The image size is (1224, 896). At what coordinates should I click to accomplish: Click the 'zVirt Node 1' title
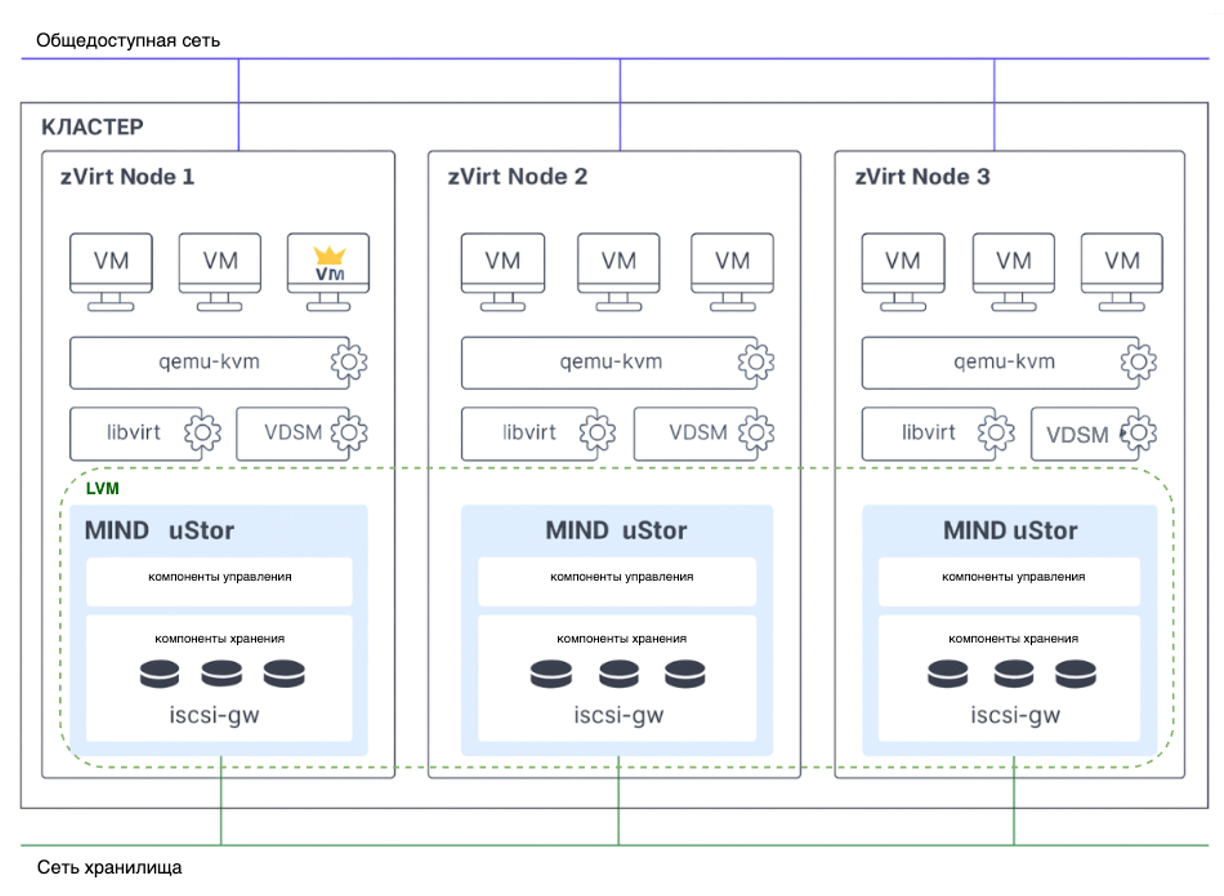[x=126, y=177]
